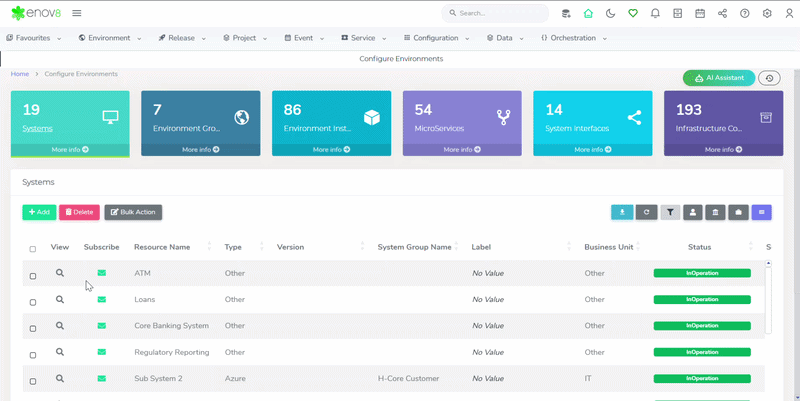Tick the Core Banking System checkbox

click(33, 327)
